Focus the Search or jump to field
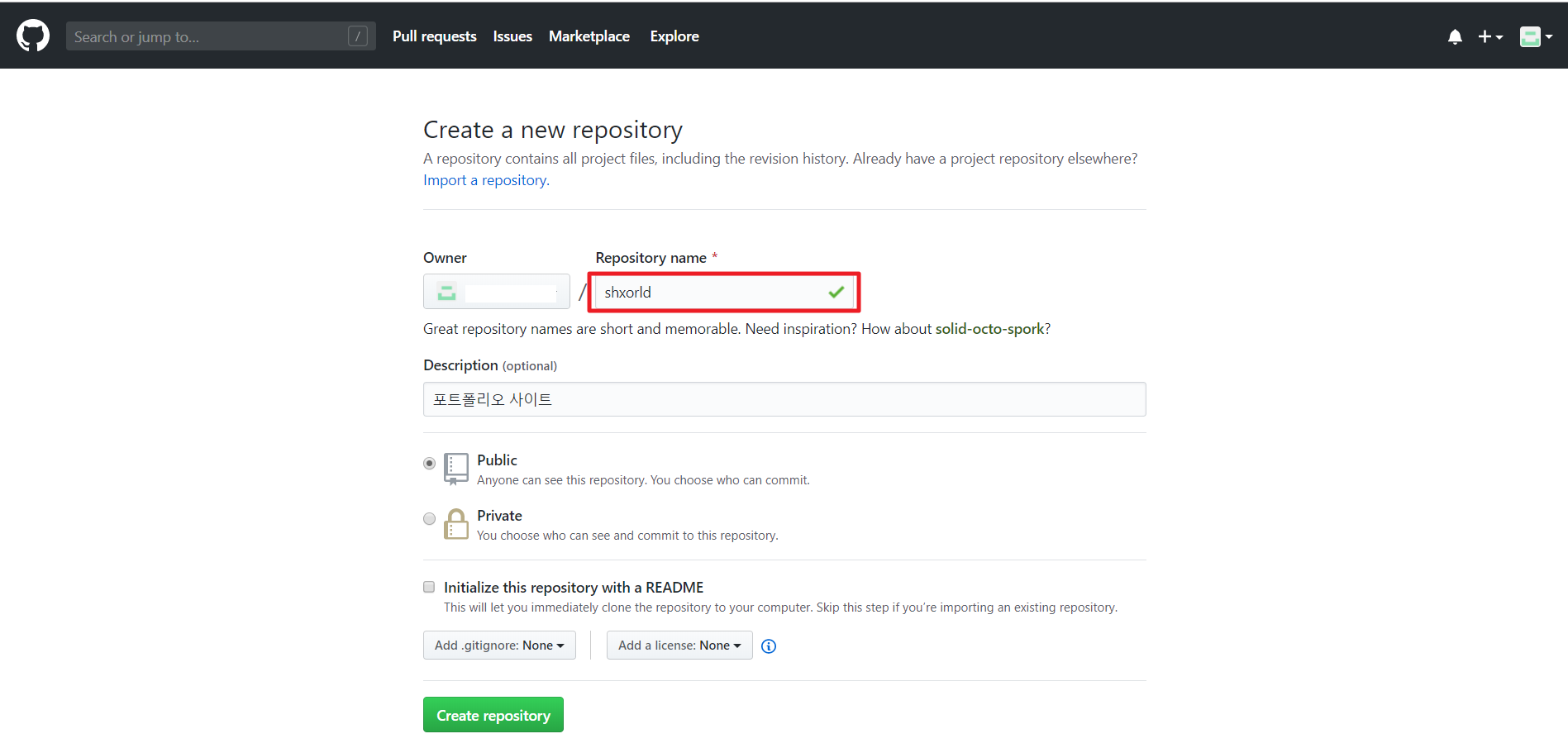 coord(221,36)
